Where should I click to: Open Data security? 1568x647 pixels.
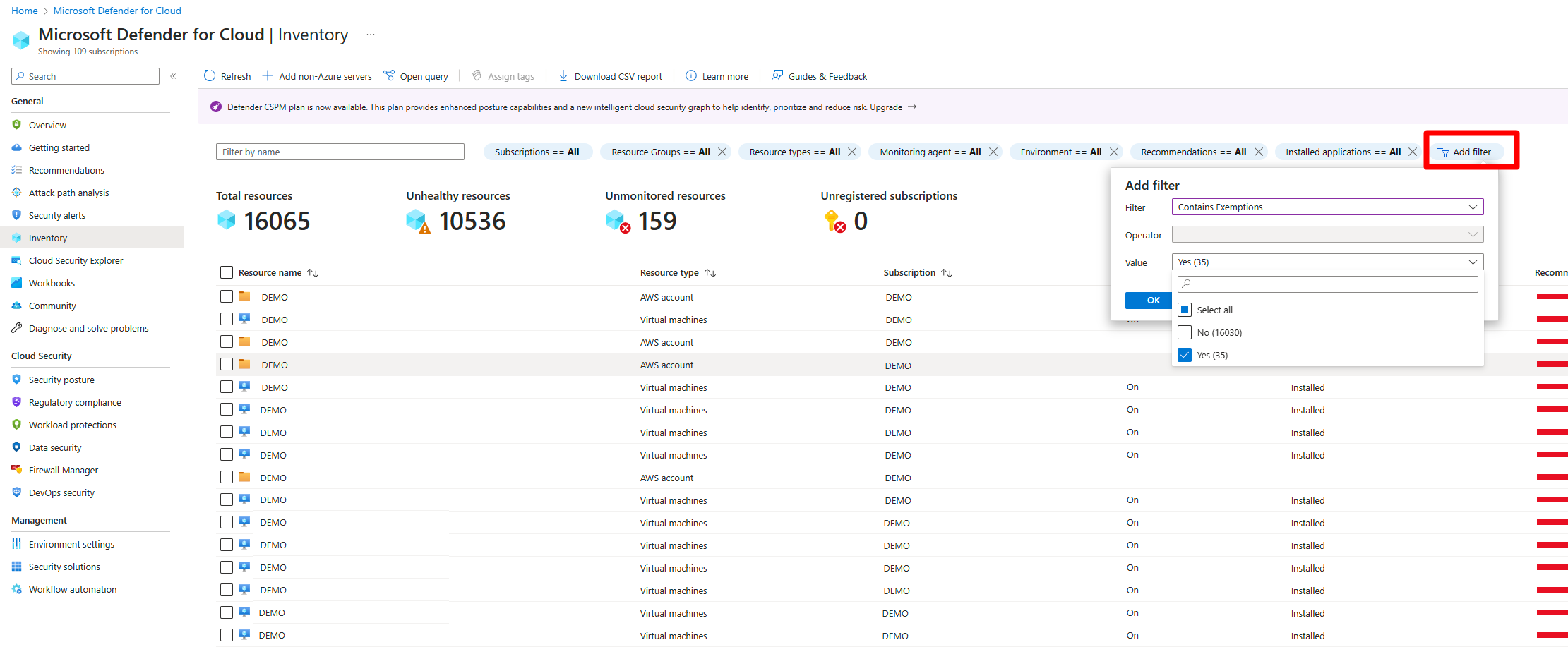pos(55,447)
